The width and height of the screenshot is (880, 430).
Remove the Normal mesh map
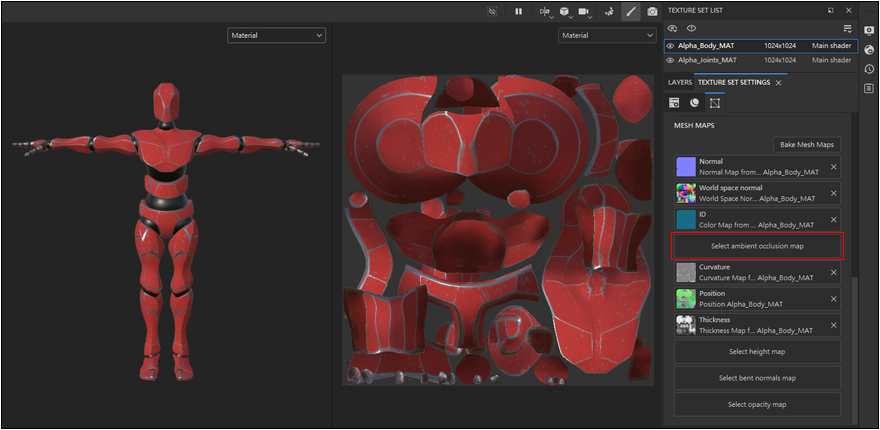tap(833, 167)
